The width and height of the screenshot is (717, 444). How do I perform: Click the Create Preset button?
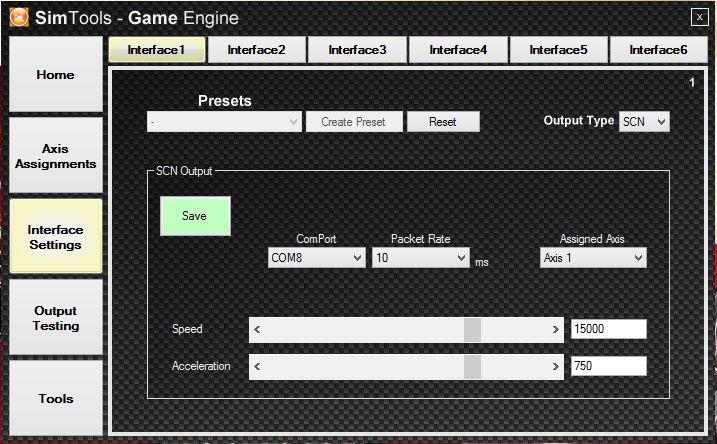pos(354,122)
